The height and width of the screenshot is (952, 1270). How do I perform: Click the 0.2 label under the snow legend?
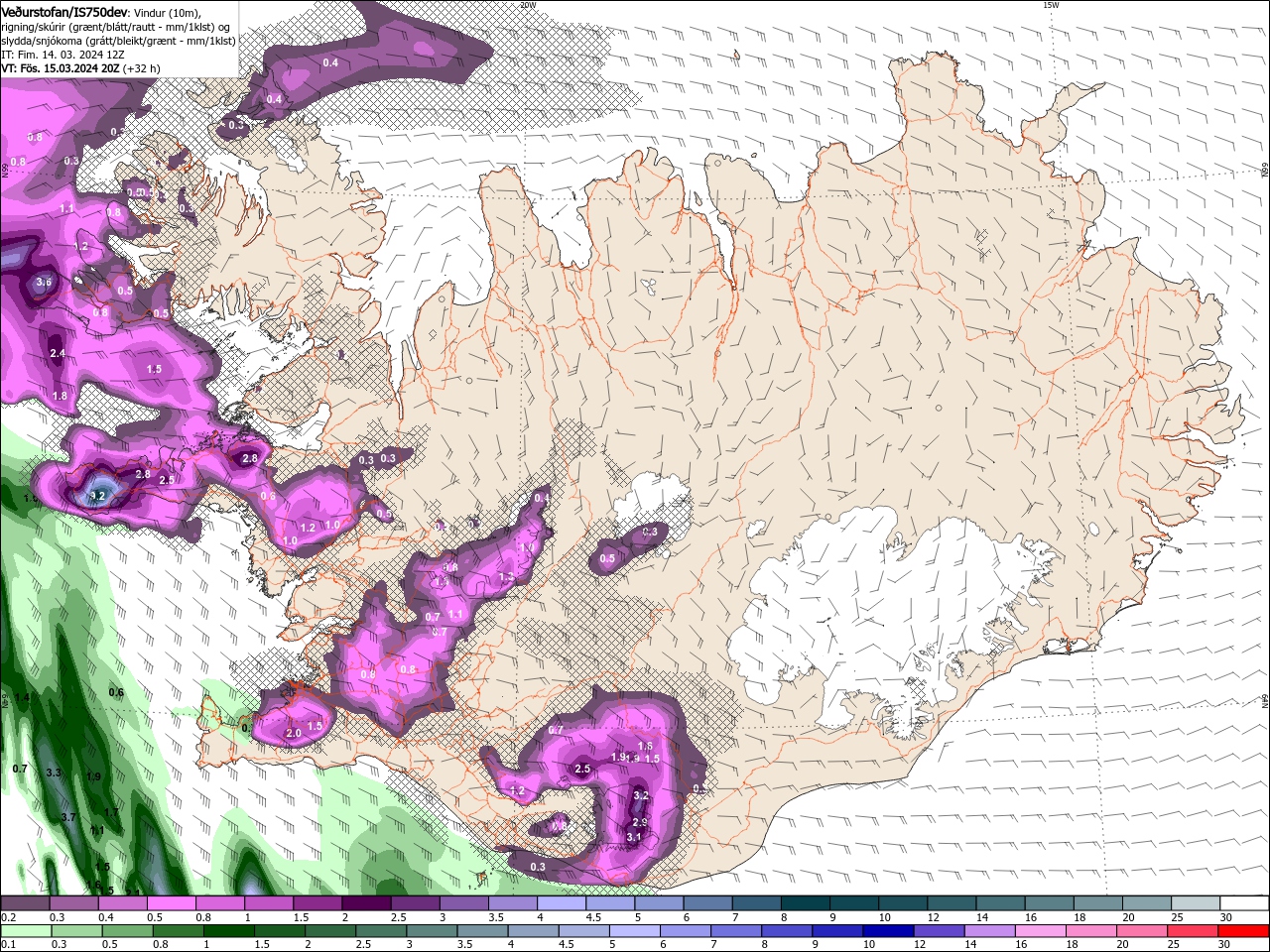8,917
